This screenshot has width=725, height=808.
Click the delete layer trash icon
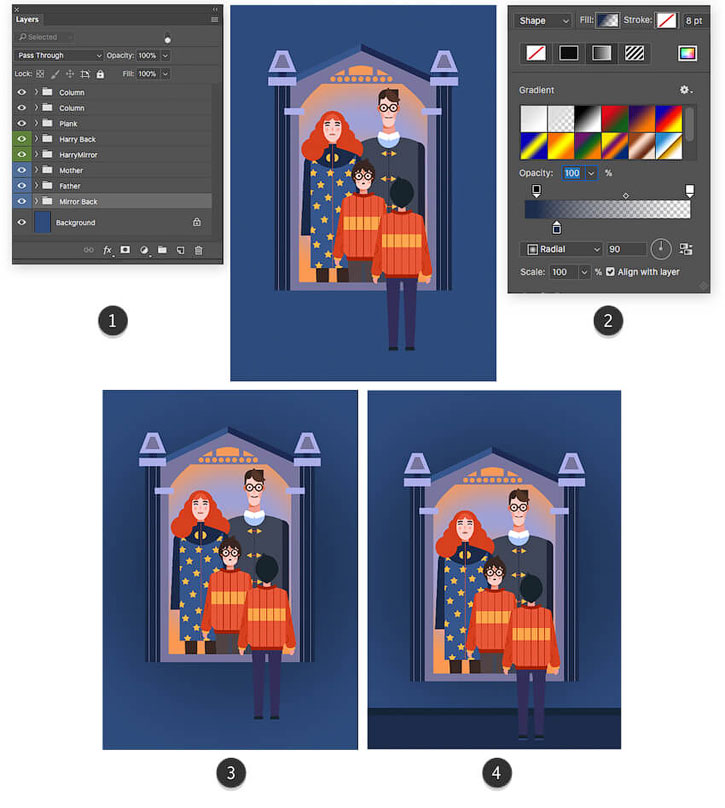[x=198, y=250]
